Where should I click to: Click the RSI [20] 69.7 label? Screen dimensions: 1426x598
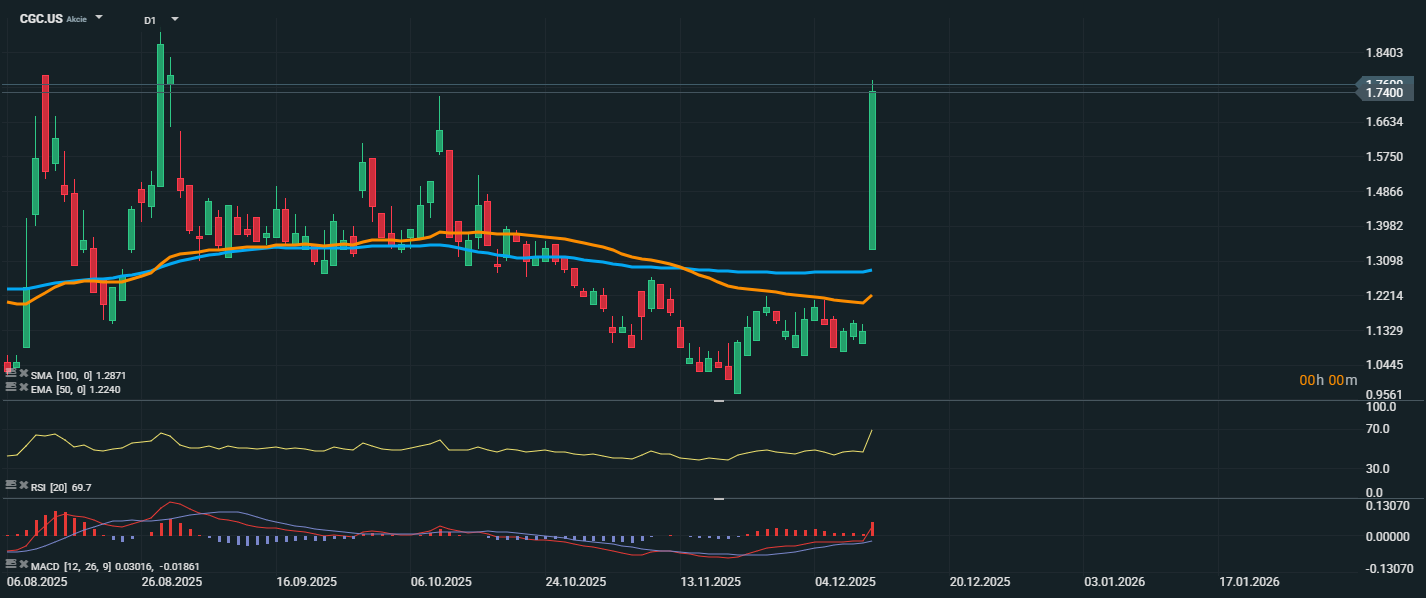tap(62, 487)
